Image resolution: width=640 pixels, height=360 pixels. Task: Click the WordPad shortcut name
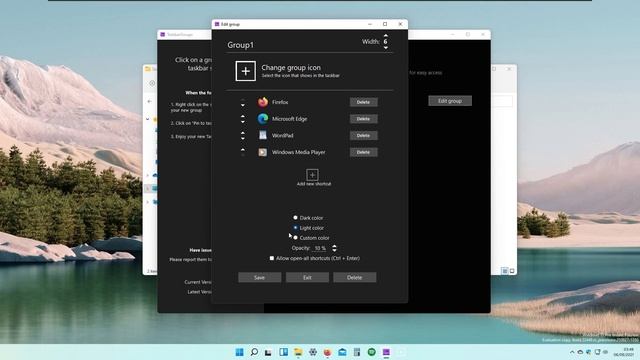pyautogui.click(x=282, y=136)
